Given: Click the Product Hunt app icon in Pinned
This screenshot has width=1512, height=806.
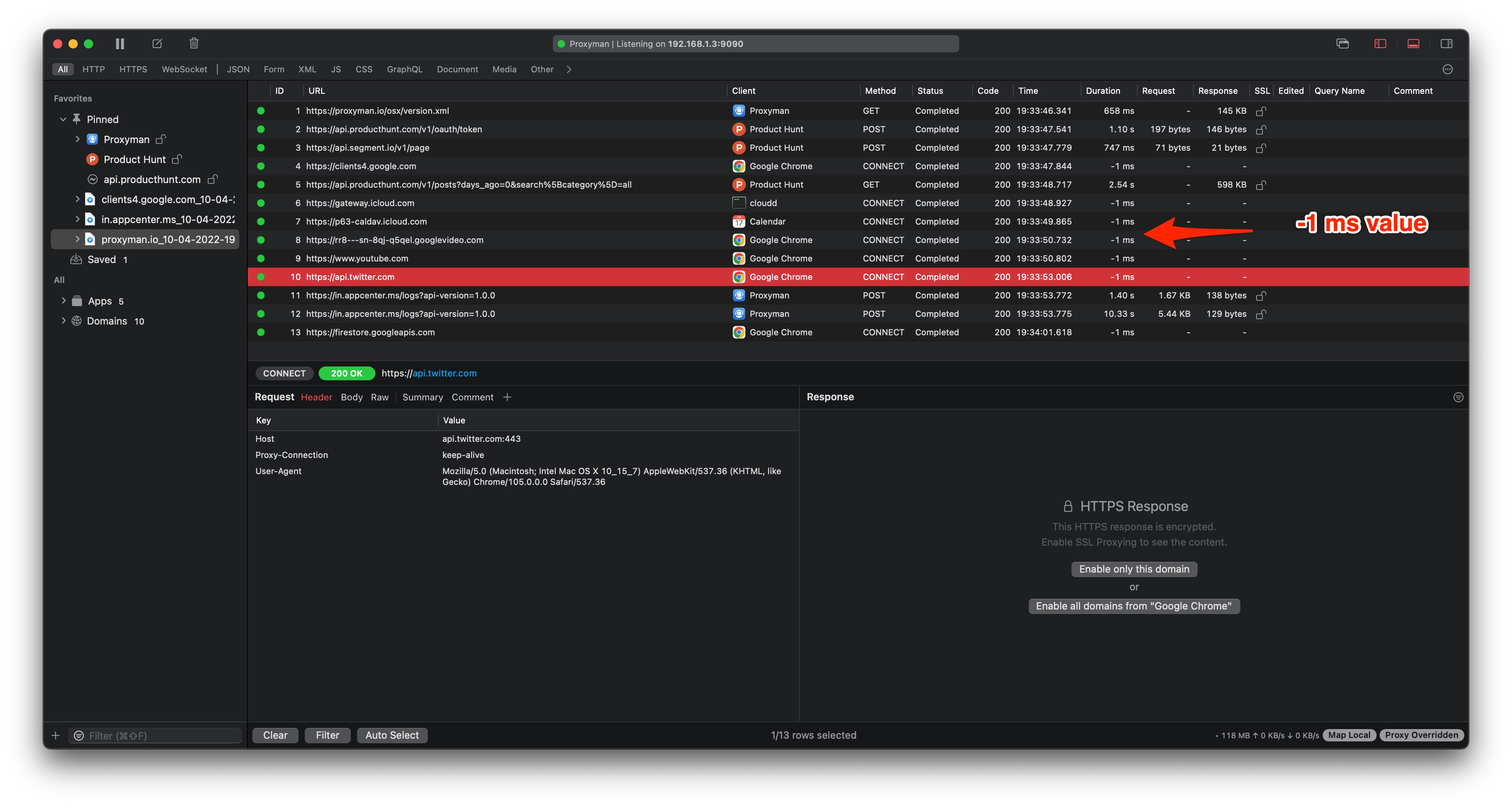Looking at the screenshot, I should click(92, 159).
